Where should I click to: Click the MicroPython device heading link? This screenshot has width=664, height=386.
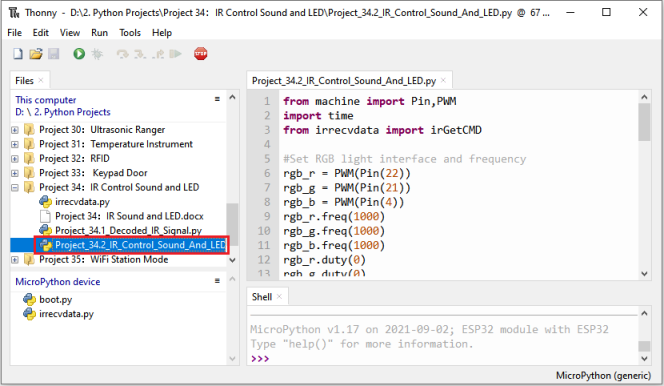58,281
